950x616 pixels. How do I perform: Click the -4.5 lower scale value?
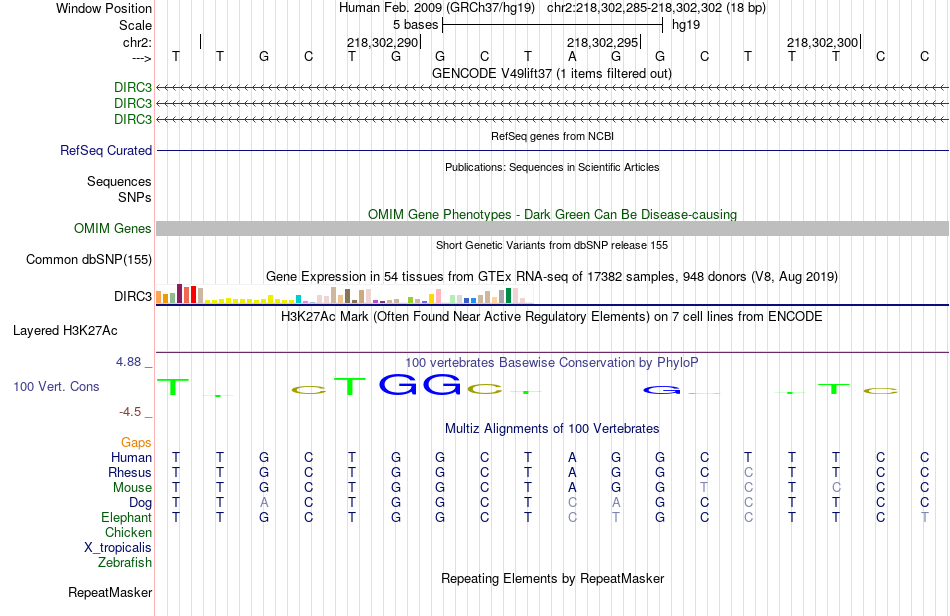130,412
